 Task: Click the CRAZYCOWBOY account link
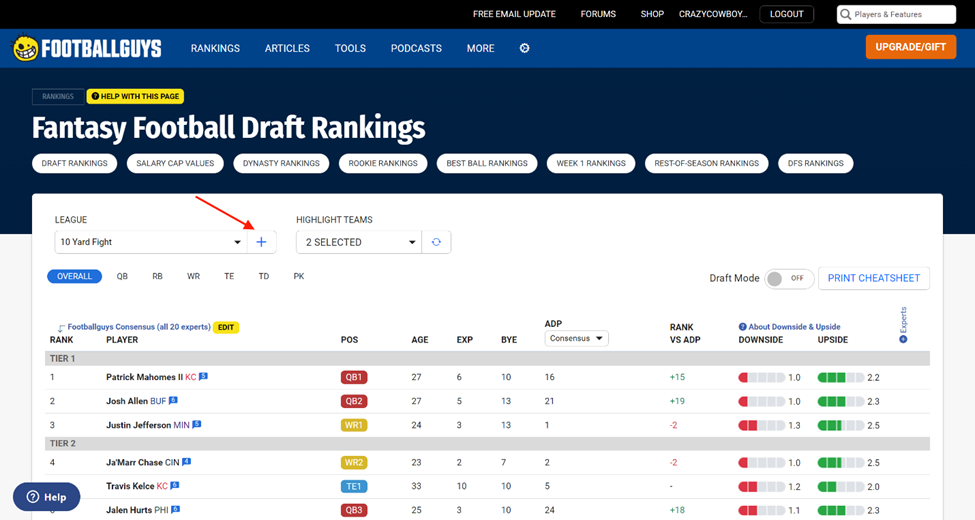pyautogui.click(x=713, y=14)
